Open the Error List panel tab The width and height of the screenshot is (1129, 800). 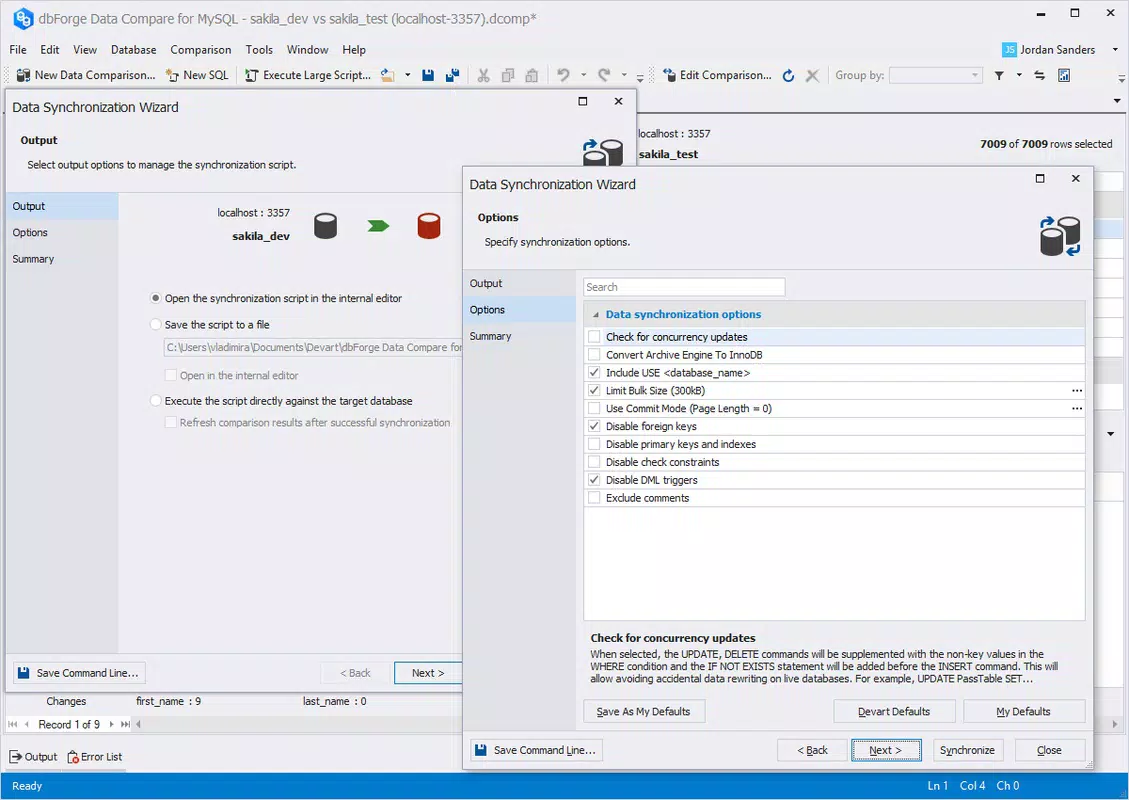click(94, 757)
